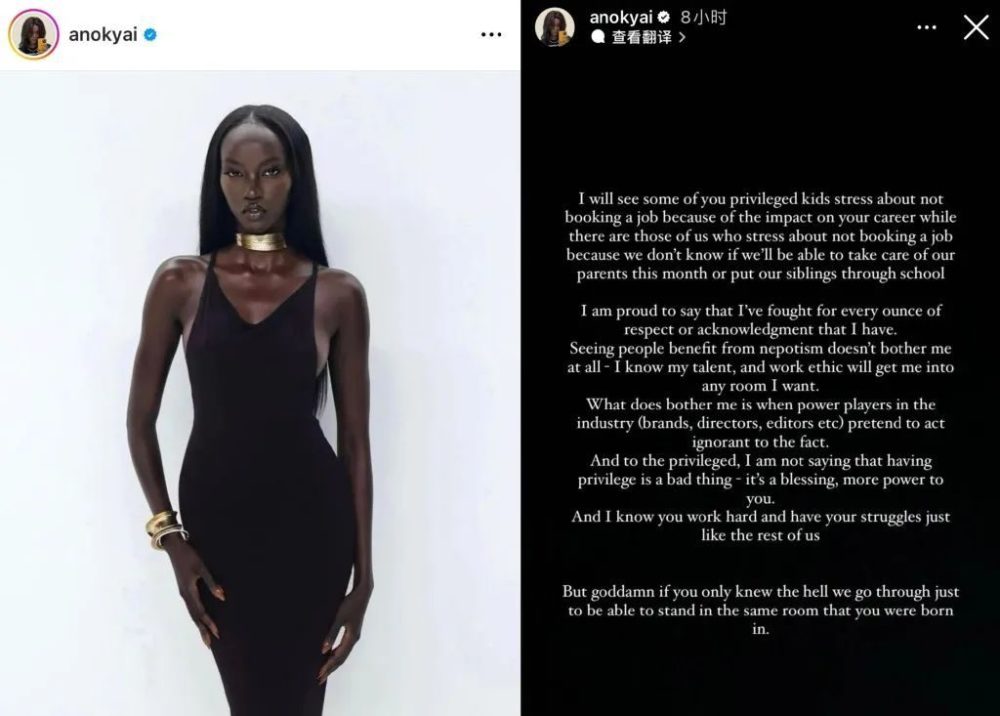The height and width of the screenshot is (716, 1000).
Task: Click the 8小时 story timestamp
Action: [703, 17]
